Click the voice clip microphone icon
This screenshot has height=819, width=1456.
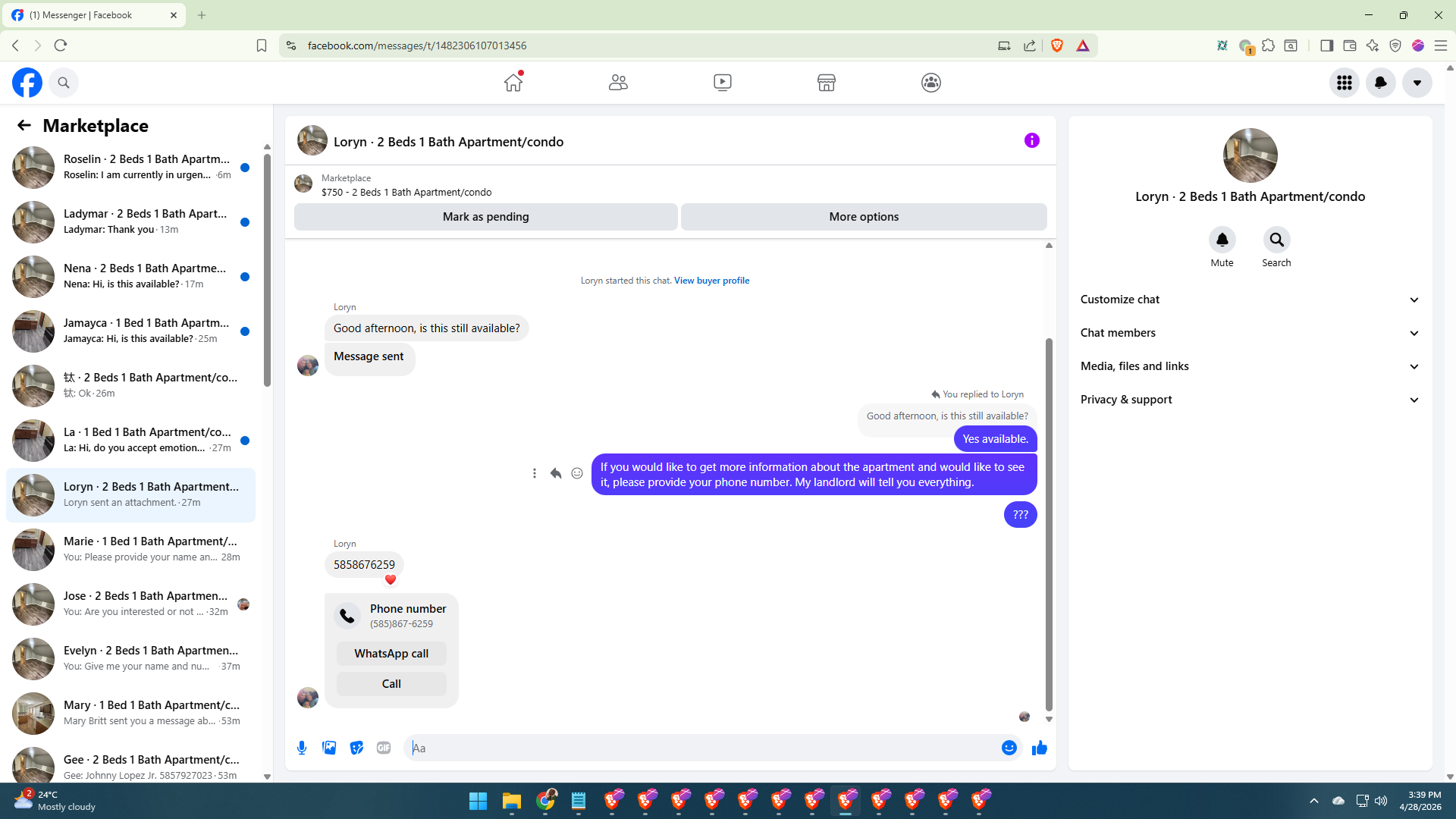coord(302,748)
